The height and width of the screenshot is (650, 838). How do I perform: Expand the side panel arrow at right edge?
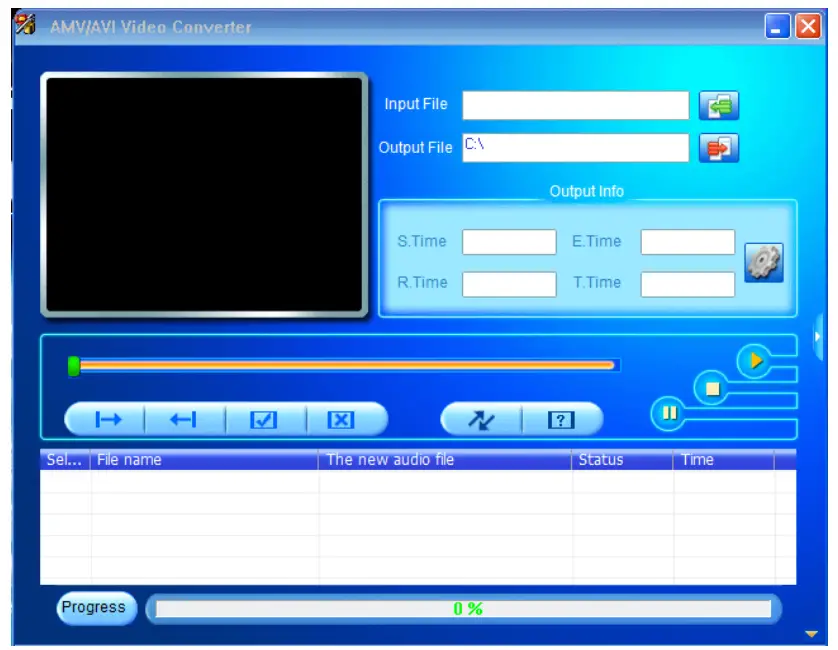click(x=818, y=337)
